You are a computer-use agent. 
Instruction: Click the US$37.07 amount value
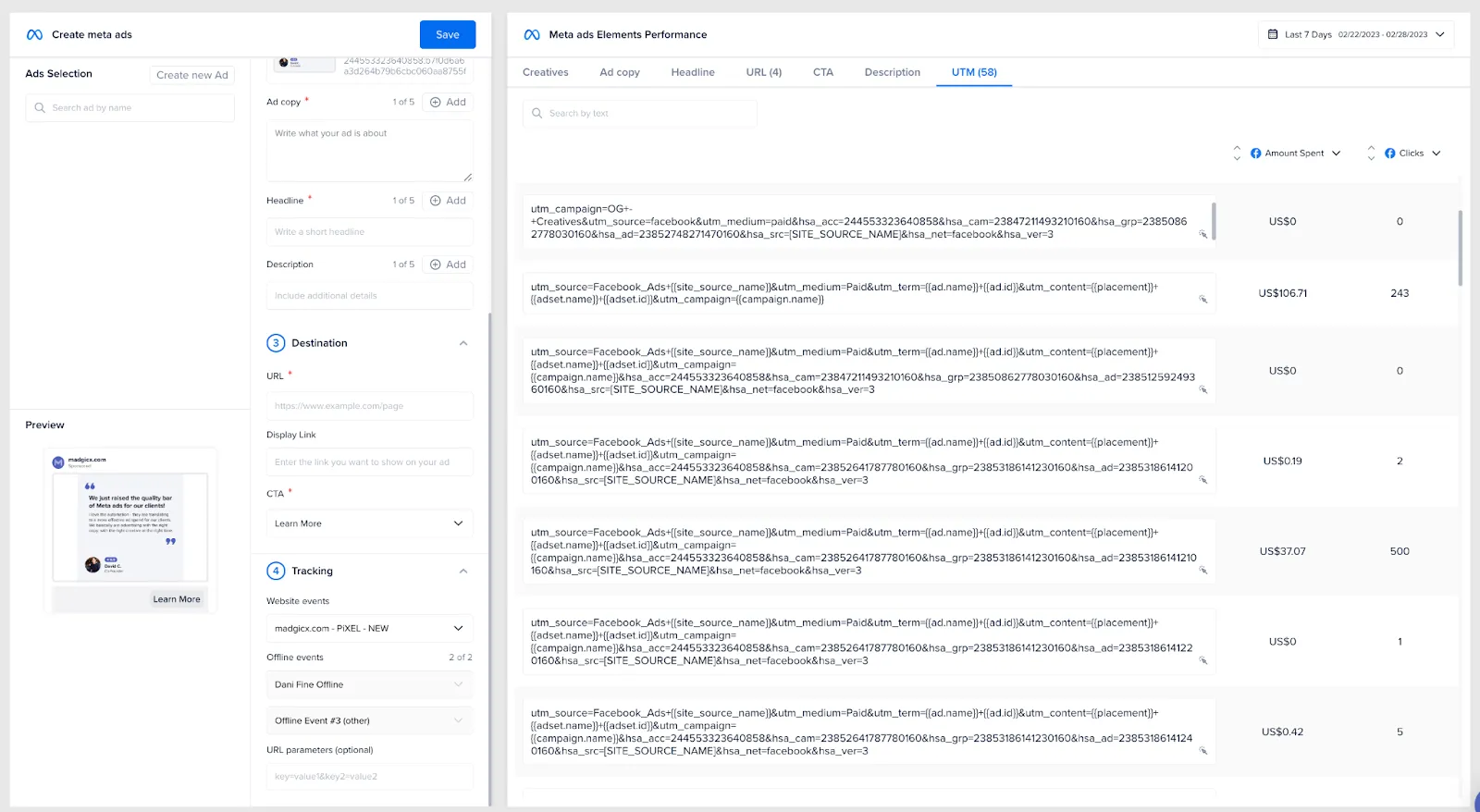tap(1283, 551)
